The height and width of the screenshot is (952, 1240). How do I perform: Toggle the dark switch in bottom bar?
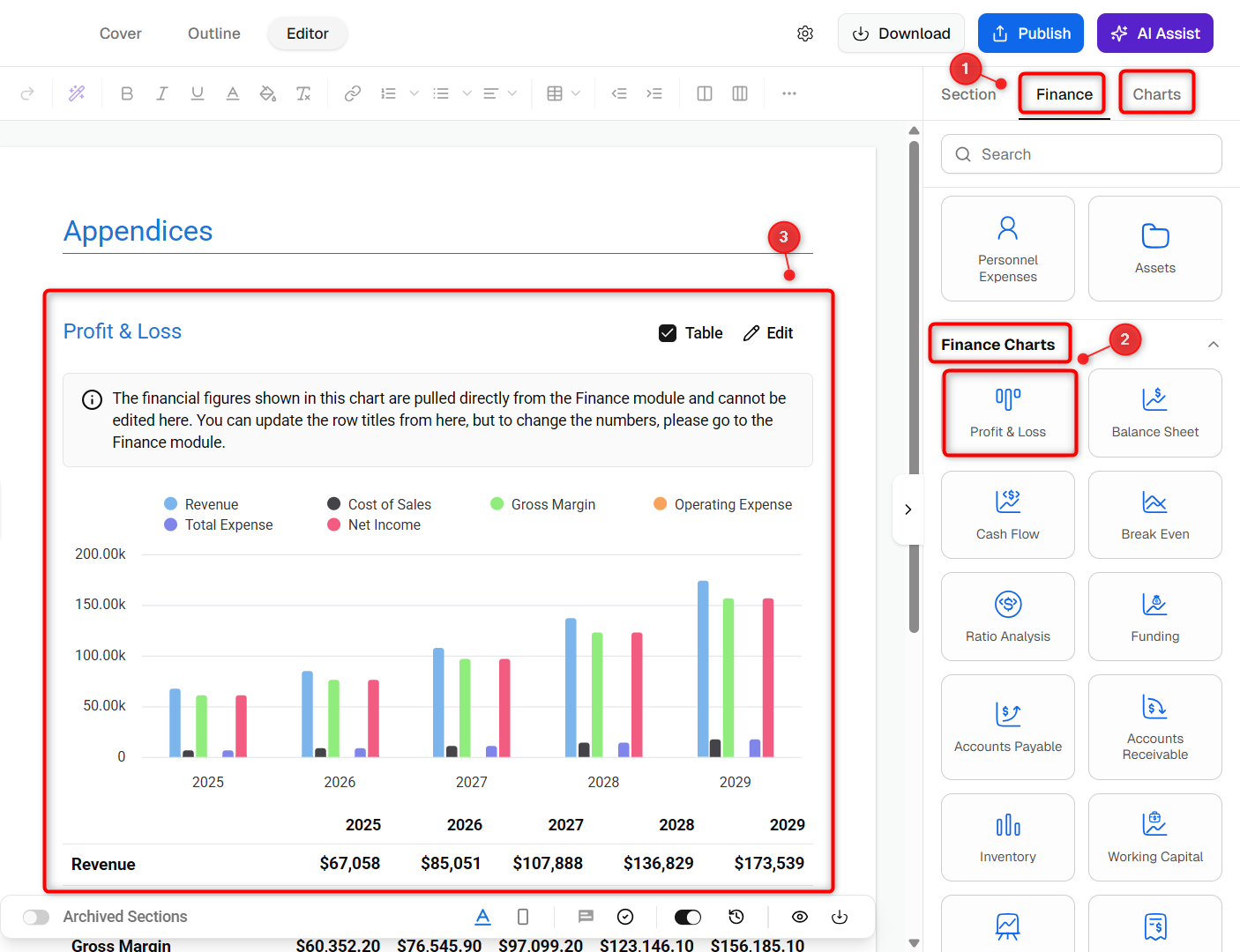point(688,917)
